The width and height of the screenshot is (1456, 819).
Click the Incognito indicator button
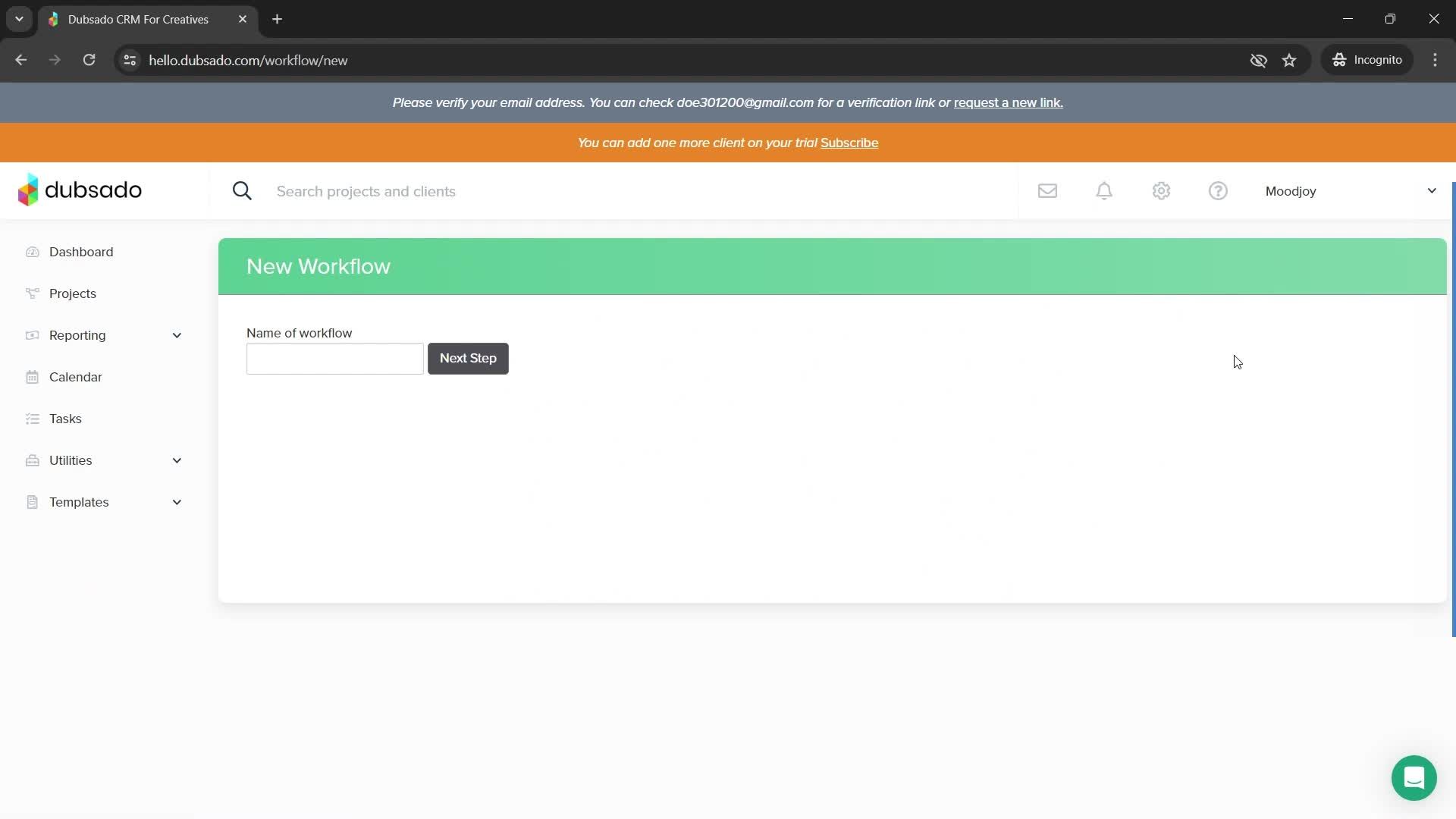pyautogui.click(x=1367, y=60)
